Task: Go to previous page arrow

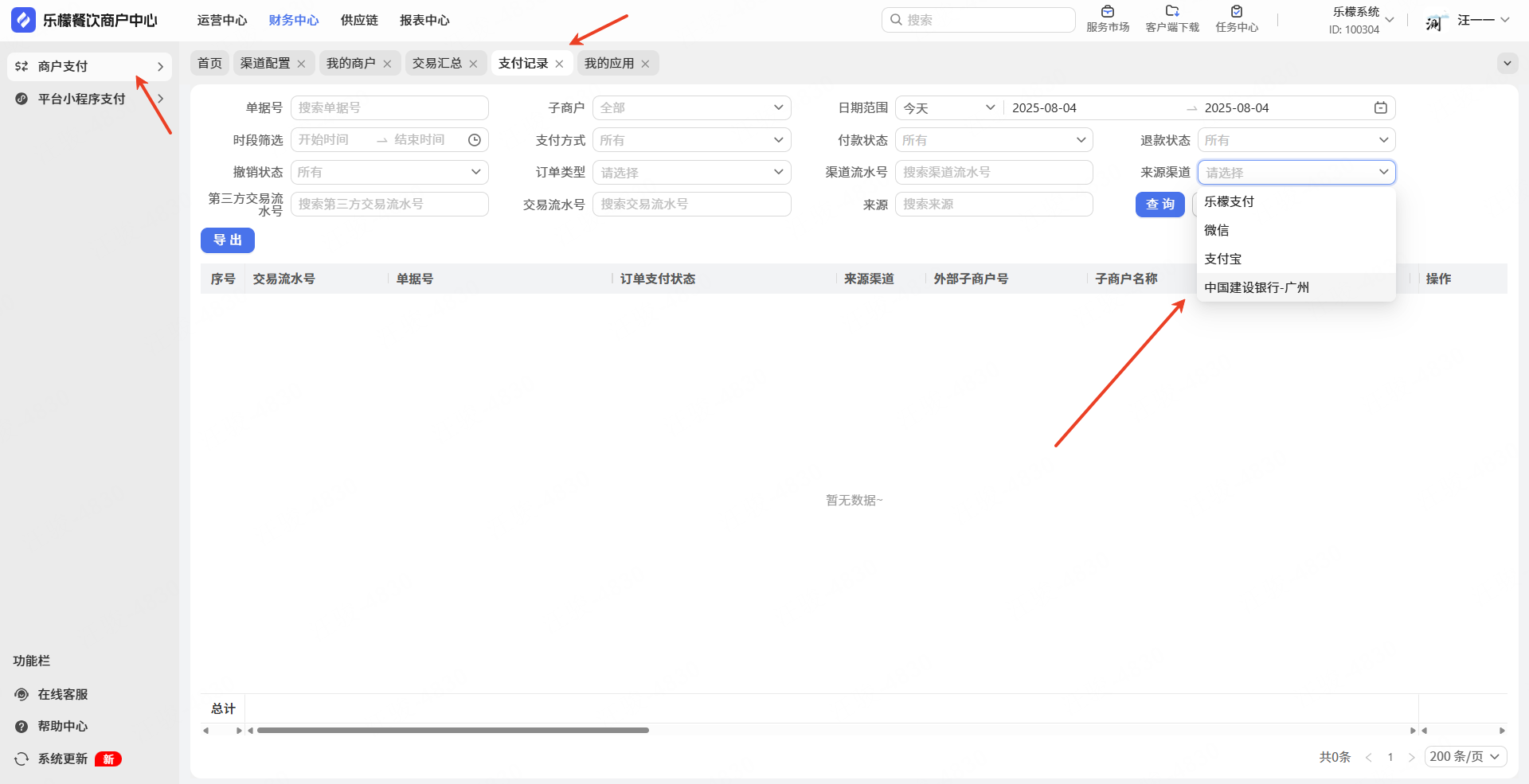Action: point(1368,757)
